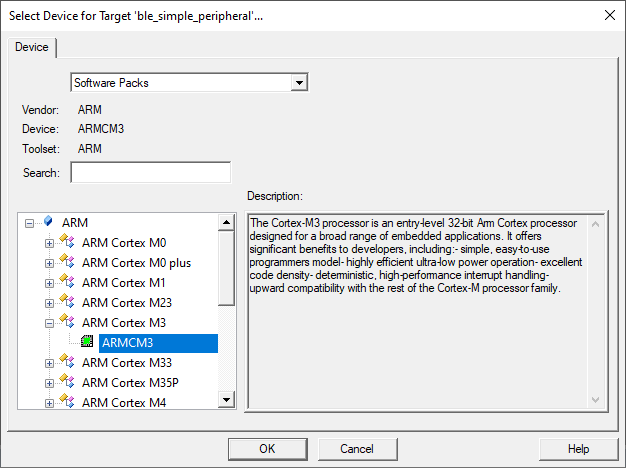Select the ARM root tree label
Screen dimensions: 626x468
(x=75, y=223)
